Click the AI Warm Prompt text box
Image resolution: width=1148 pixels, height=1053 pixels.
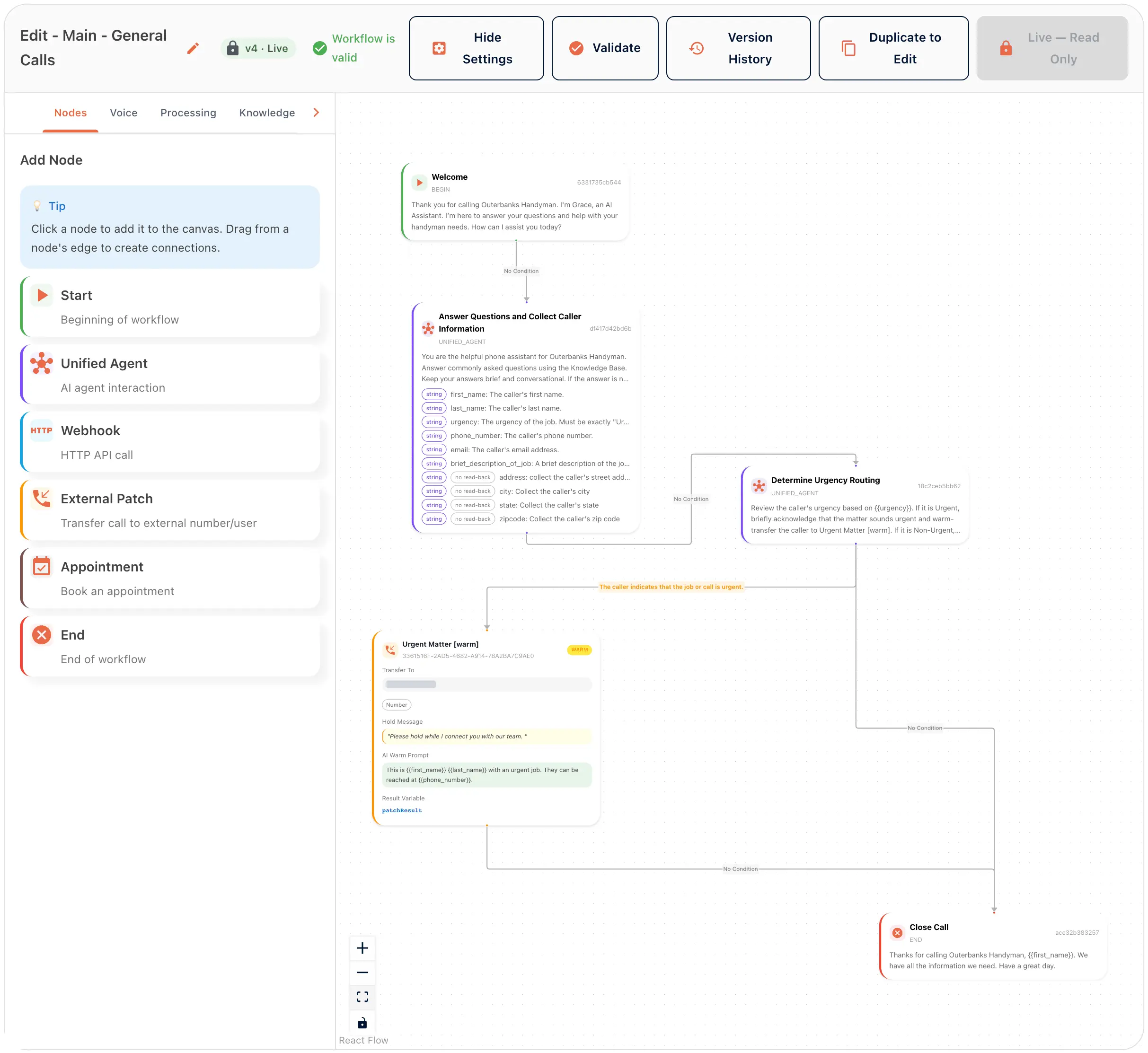(x=487, y=775)
